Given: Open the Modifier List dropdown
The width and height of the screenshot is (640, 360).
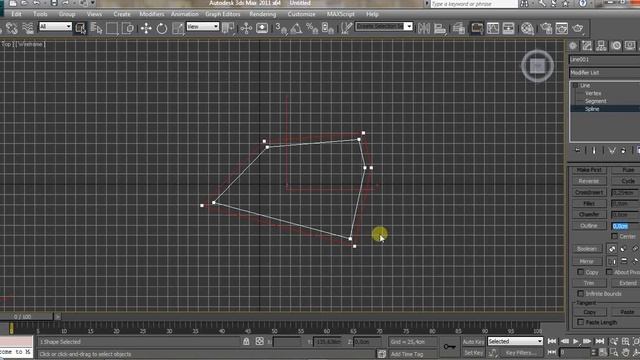Looking at the screenshot, I should pyautogui.click(x=604, y=73).
